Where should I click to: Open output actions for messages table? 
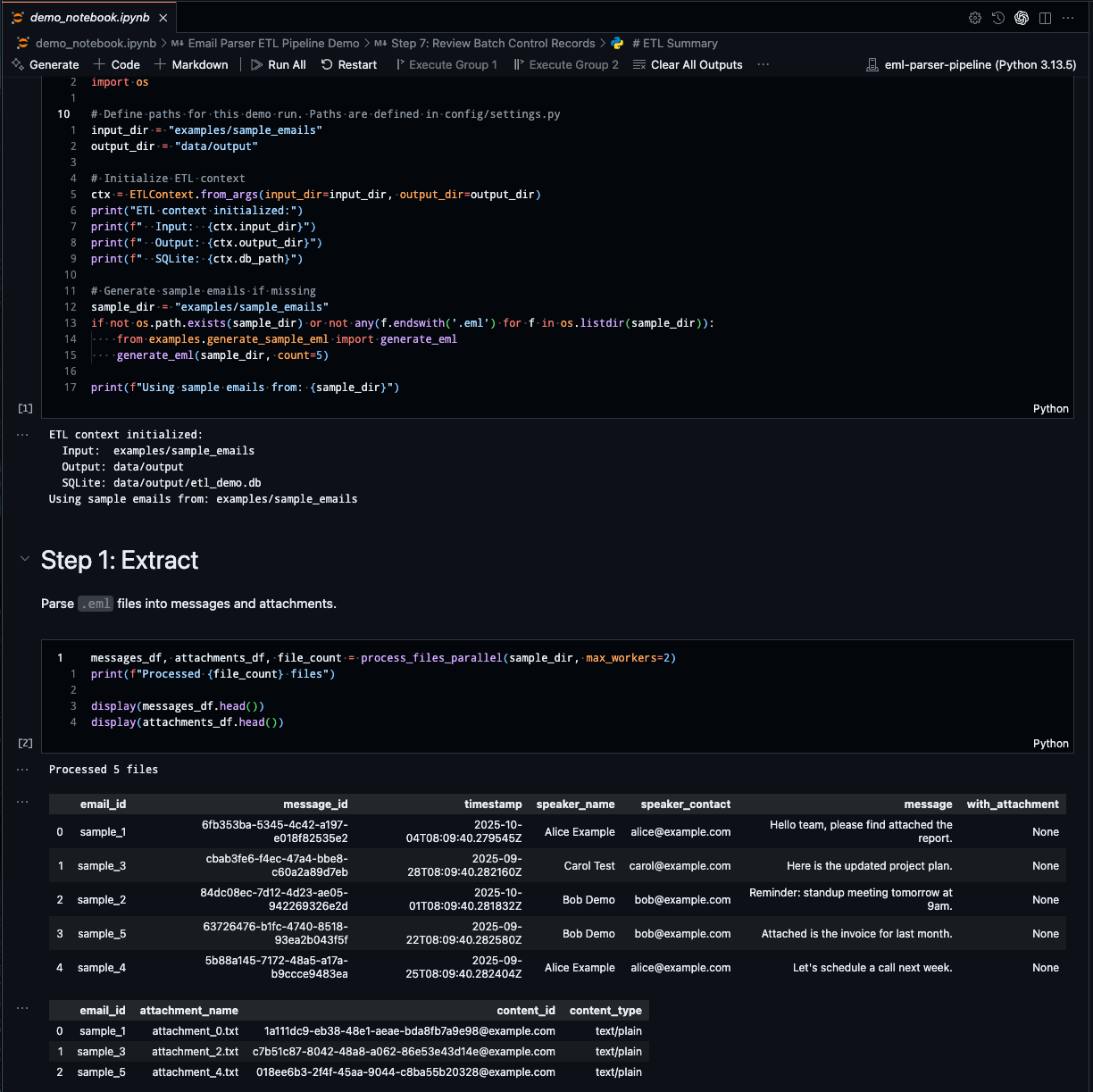(22, 802)
